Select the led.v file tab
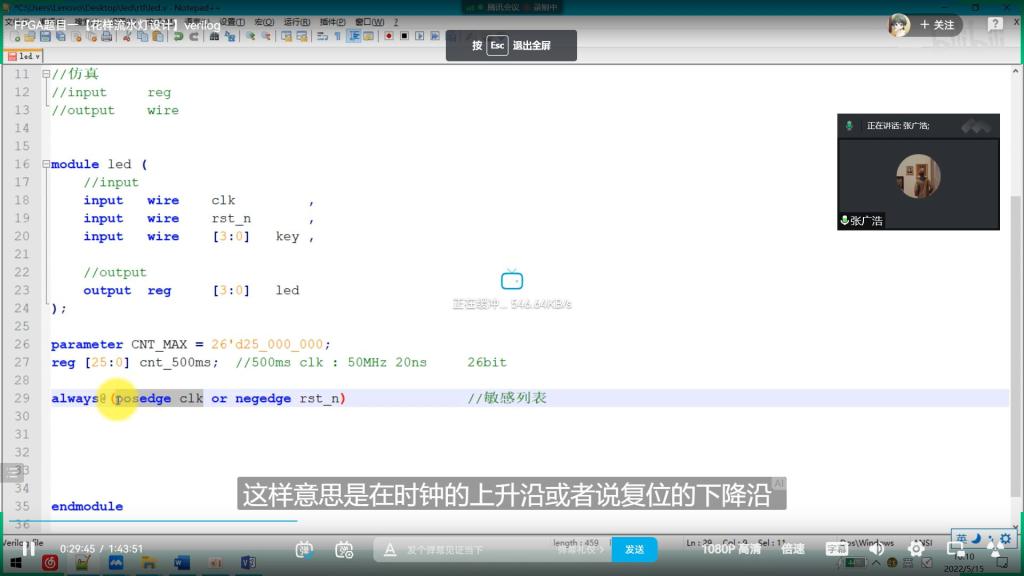This screenshot has width=1024, height=576. point(24,57)
